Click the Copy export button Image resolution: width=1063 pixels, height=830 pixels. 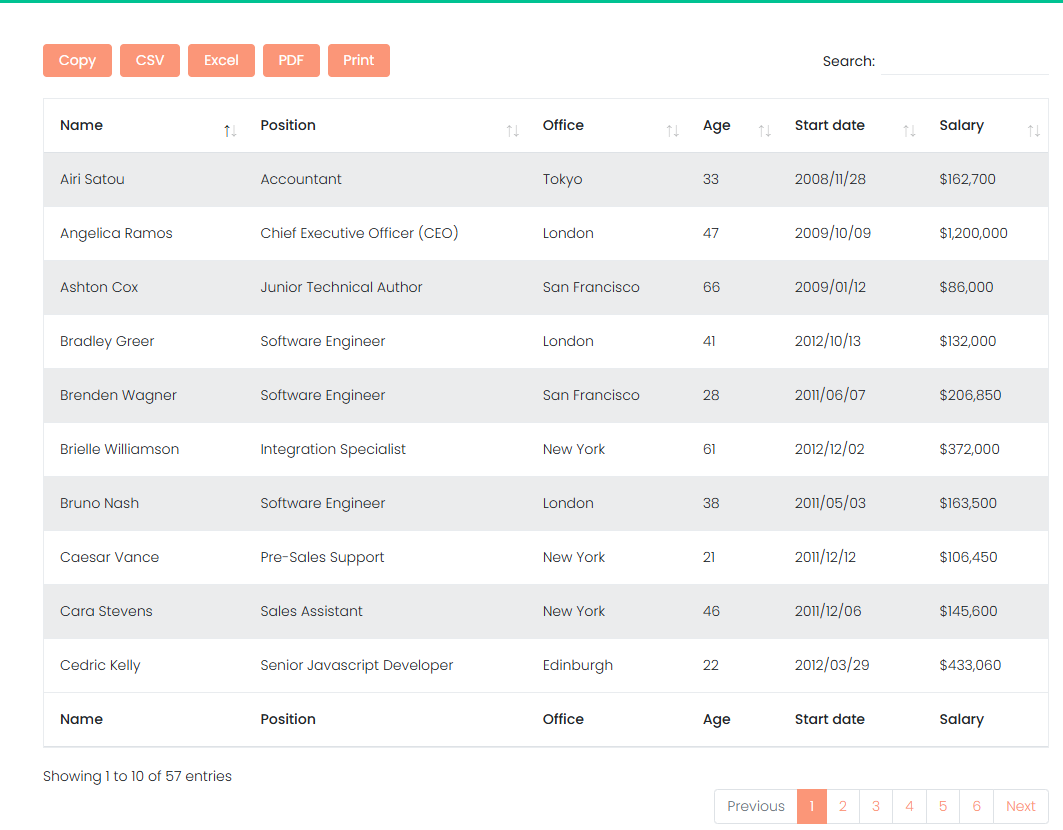pyautogui.click(x=77, y=60)
